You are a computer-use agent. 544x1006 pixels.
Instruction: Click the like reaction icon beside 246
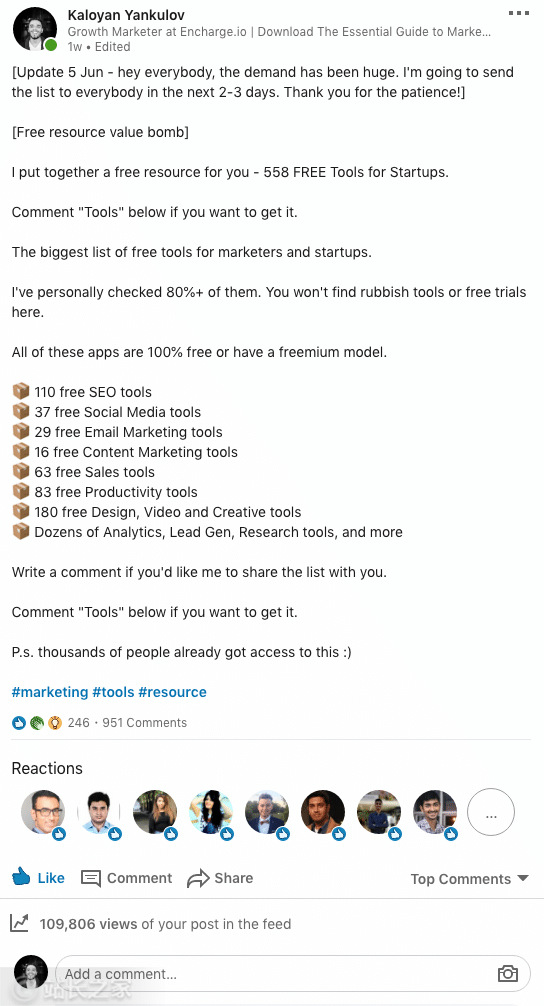pos(19,722)
